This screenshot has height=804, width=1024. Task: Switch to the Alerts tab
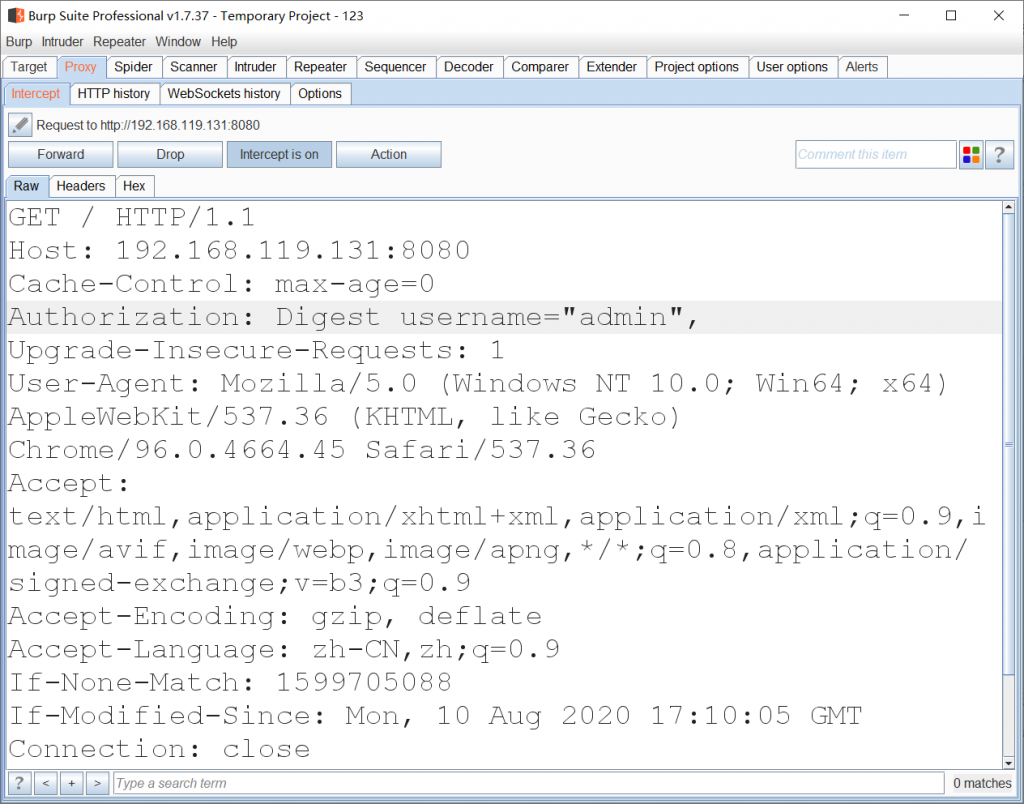(x=862, y=67)
